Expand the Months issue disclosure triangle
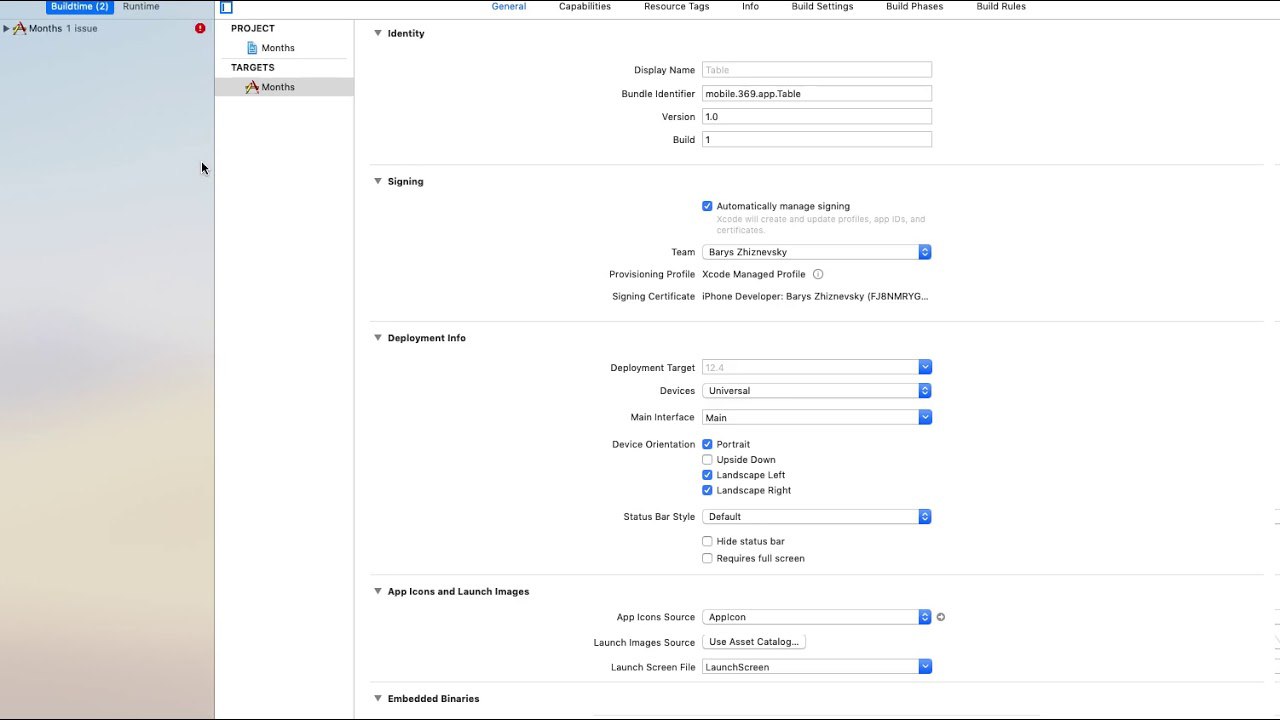Screen dimensions: 1280x720 tap(6, 28)
